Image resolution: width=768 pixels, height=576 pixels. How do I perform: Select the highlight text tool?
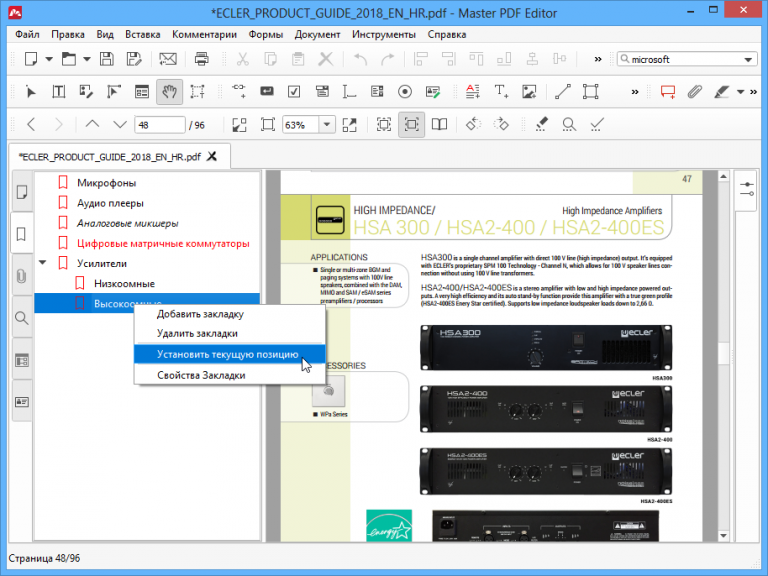click(721, 92)
